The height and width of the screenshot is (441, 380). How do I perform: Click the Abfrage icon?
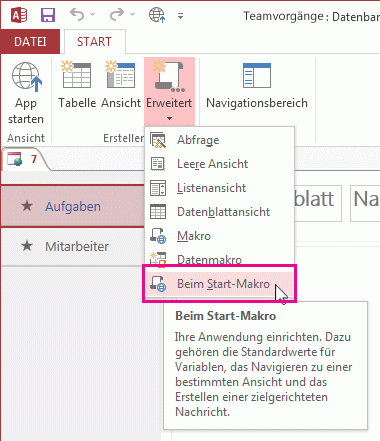(158, 140)
